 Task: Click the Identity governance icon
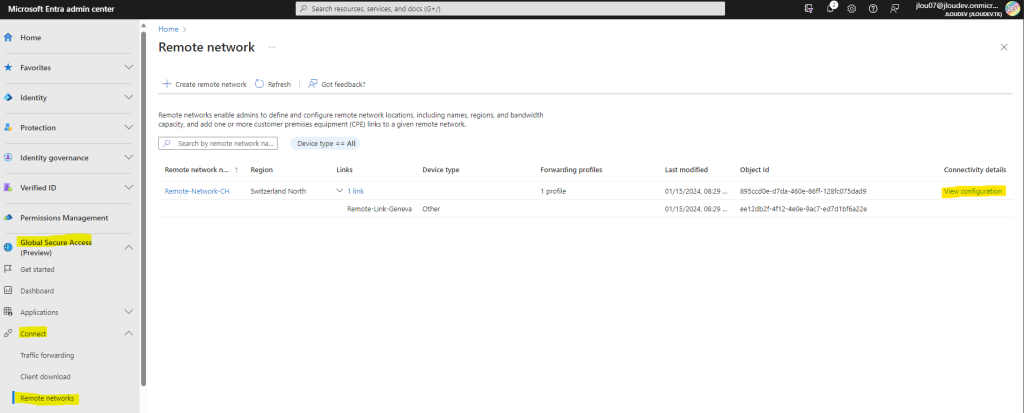click(8, 158)
